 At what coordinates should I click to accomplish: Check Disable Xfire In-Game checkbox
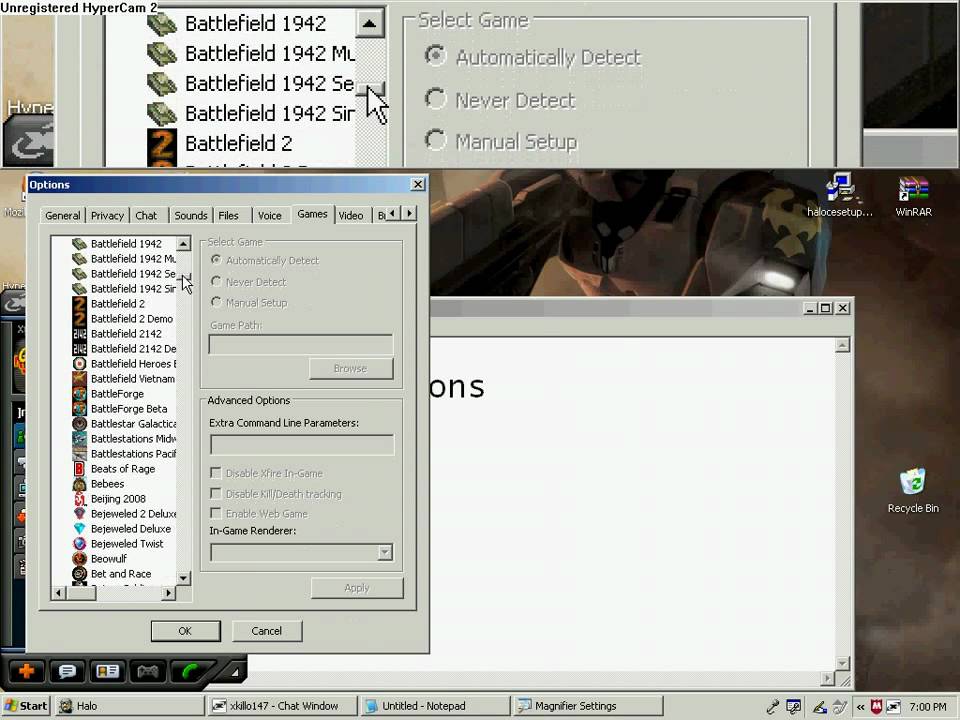(216, 473)
